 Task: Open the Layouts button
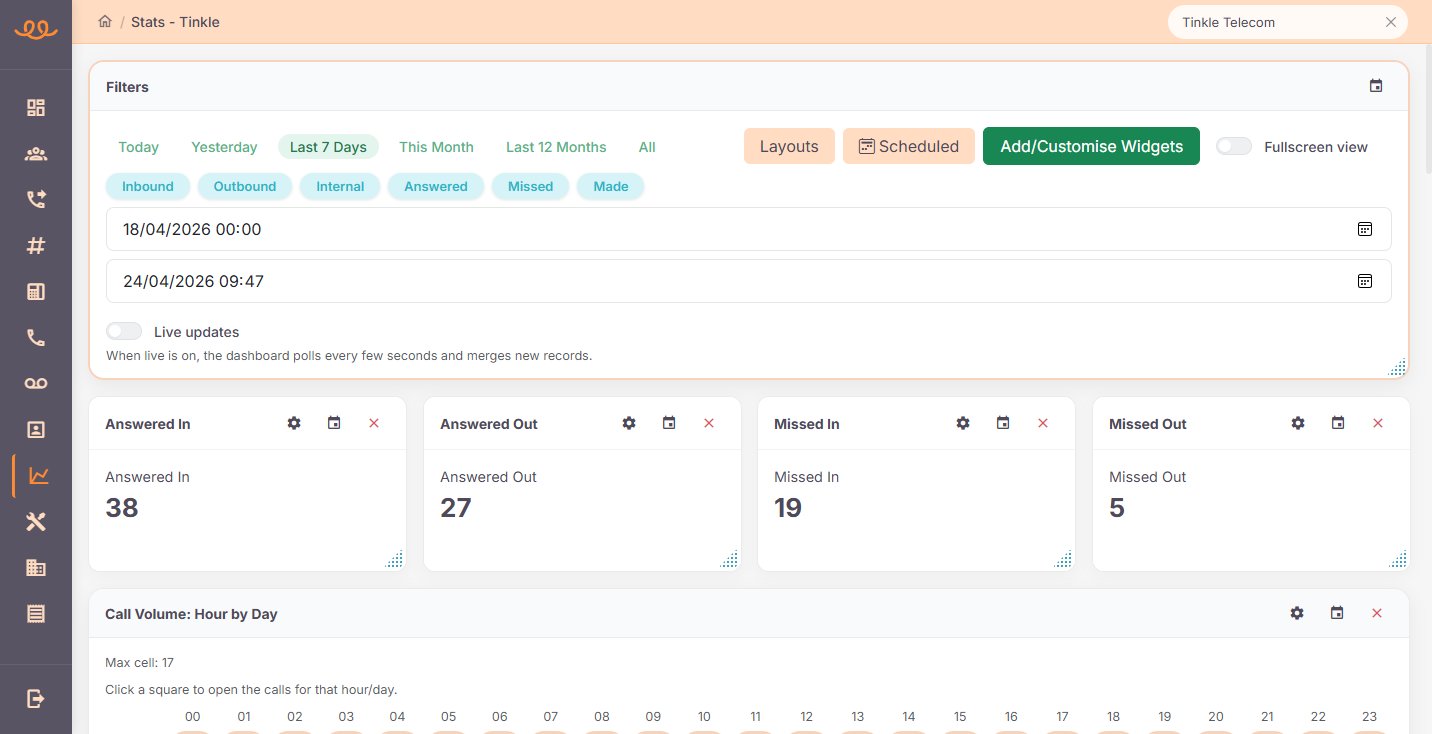(789, 146)
